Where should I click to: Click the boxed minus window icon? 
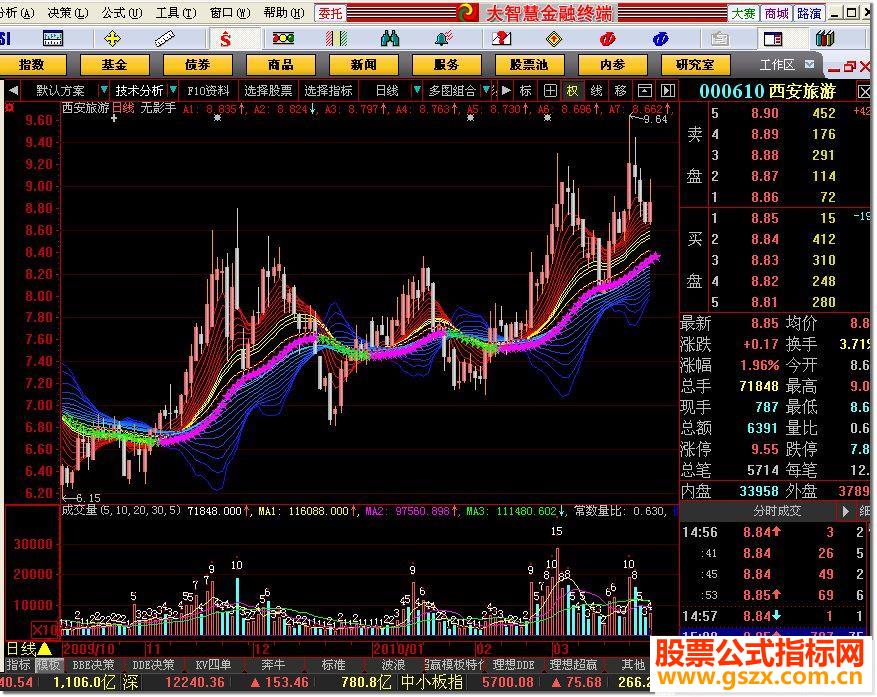click(x=645, y=90)
